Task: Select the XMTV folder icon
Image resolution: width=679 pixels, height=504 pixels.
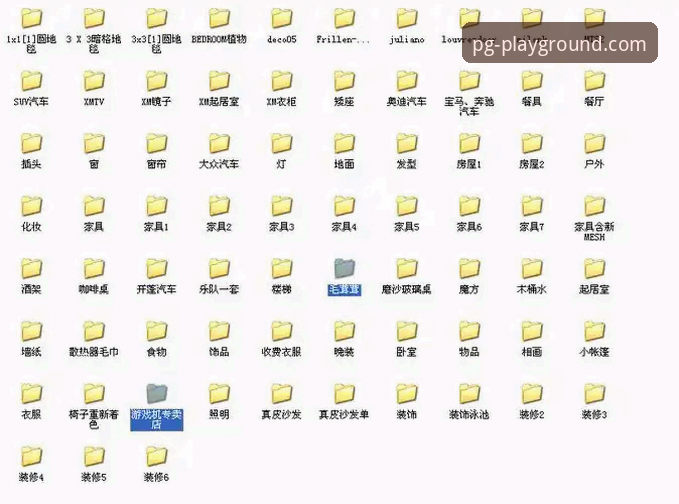Action: tap(94, 81)
